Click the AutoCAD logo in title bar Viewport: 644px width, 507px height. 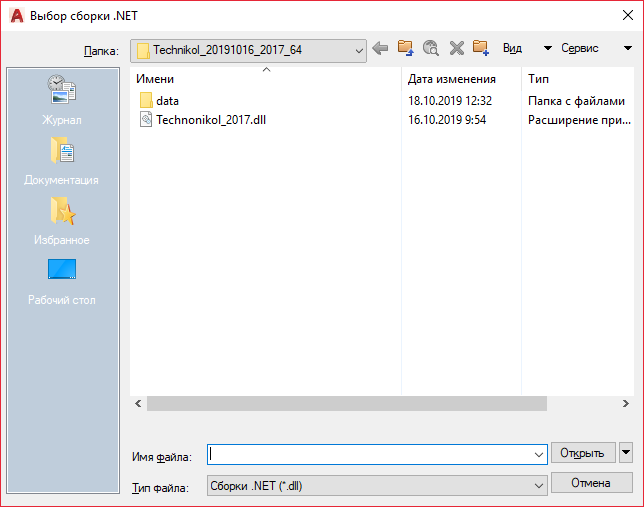tap(17, 16)
